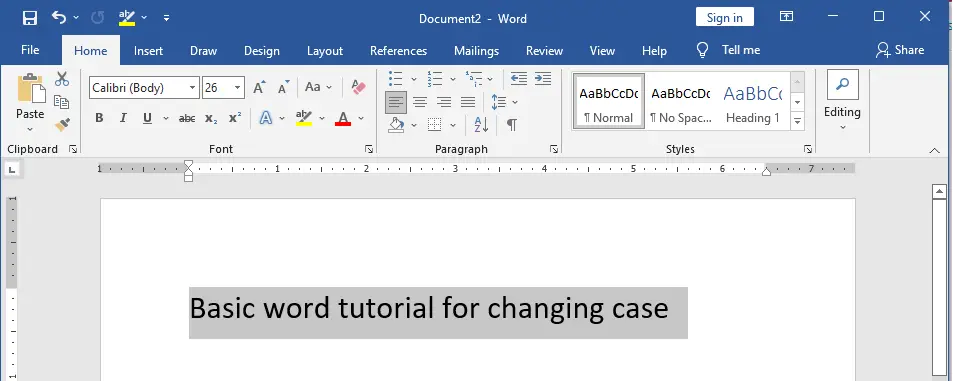Save the document with the floppy icon
Screen dimensions: 953x381
30,18
